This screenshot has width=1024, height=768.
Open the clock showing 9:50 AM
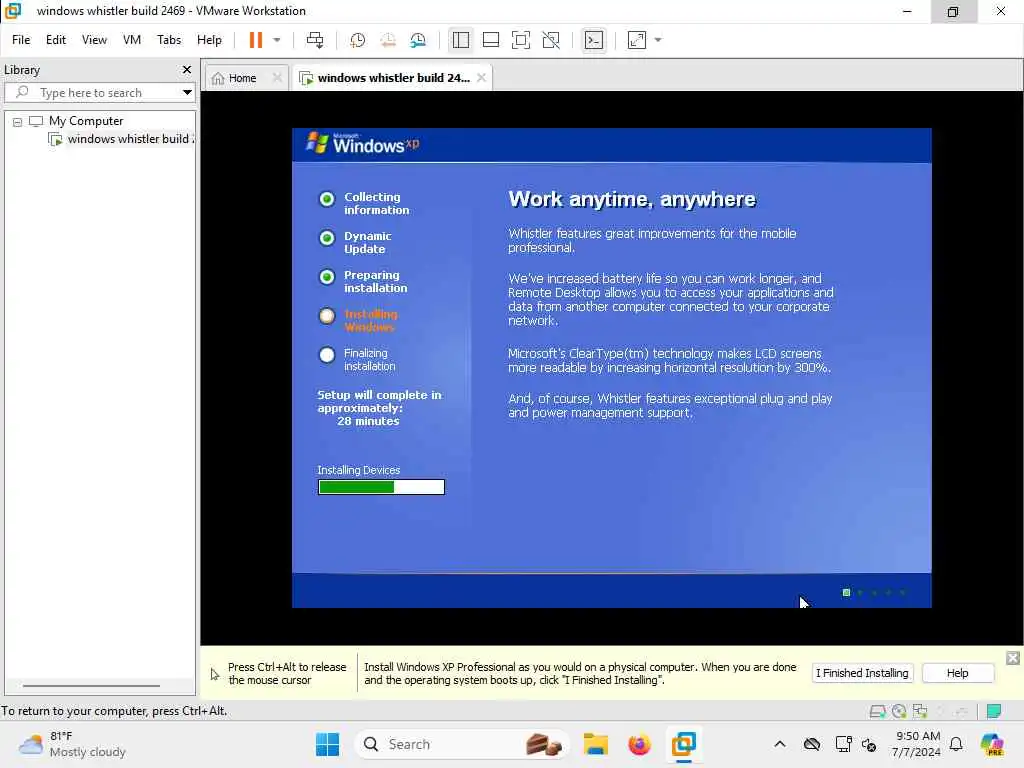click(x=918, y=744)
